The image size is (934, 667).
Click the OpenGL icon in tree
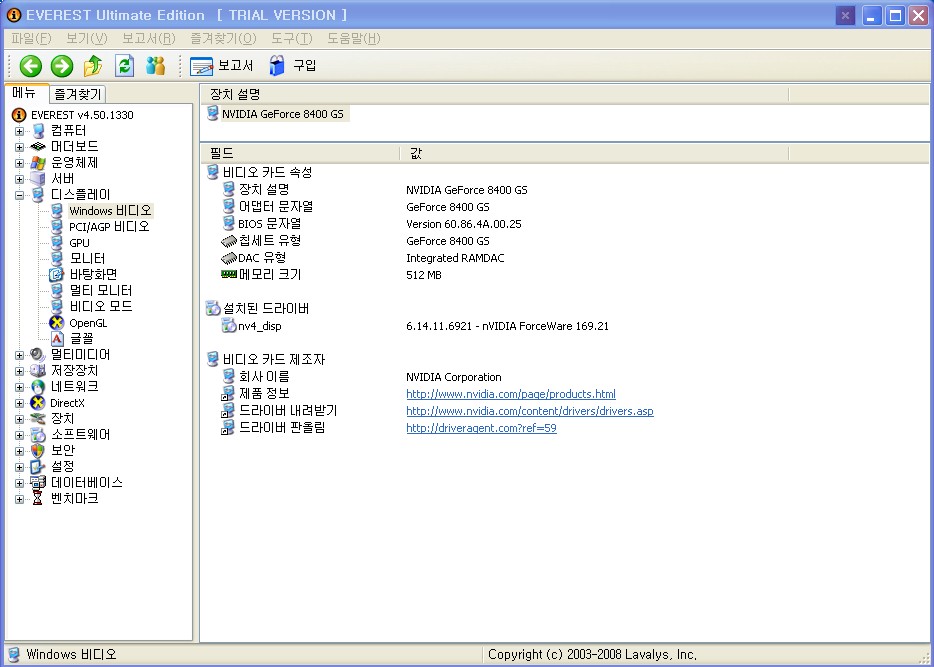(57, 323)
